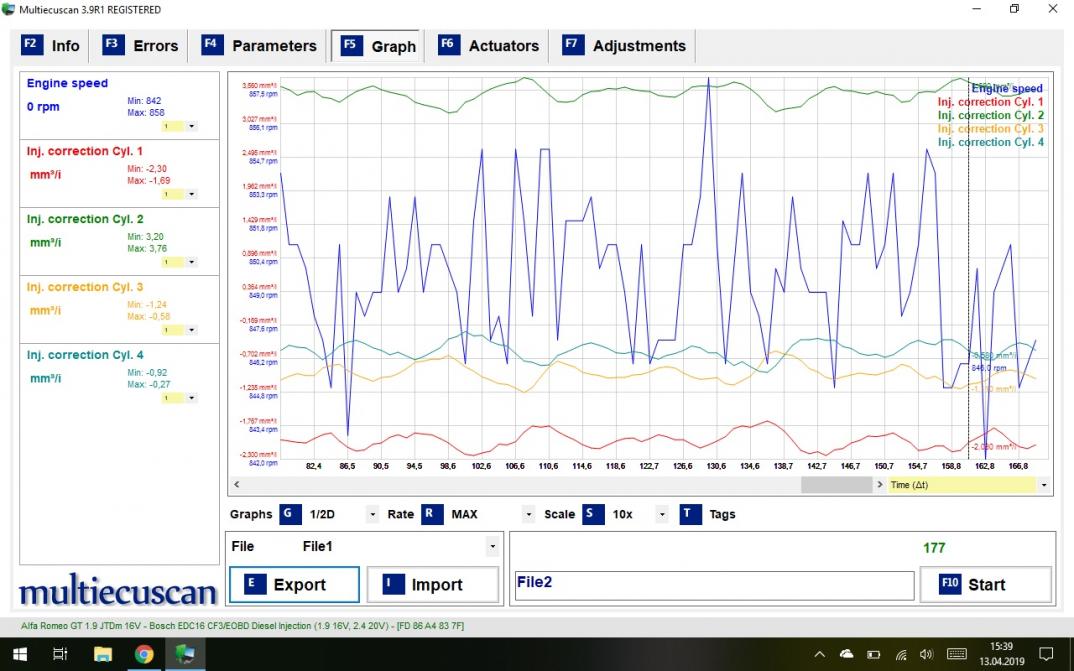Click the Export button

pyautogui.click(x=294, y=585)
